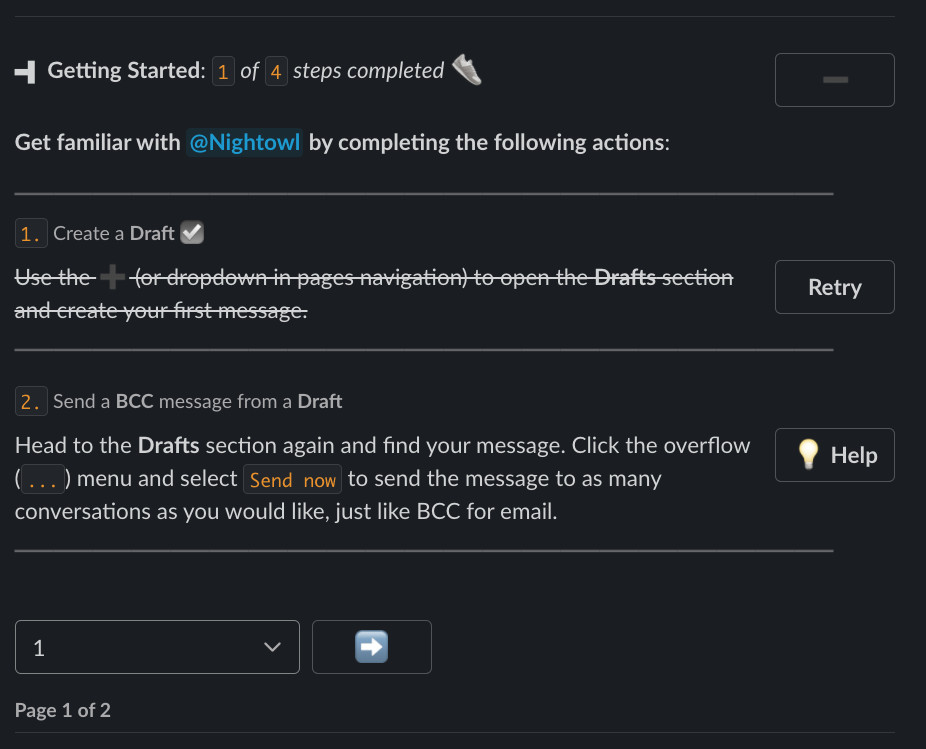
Task: Open the page number dropdown
Action: (x=157, y=647)
